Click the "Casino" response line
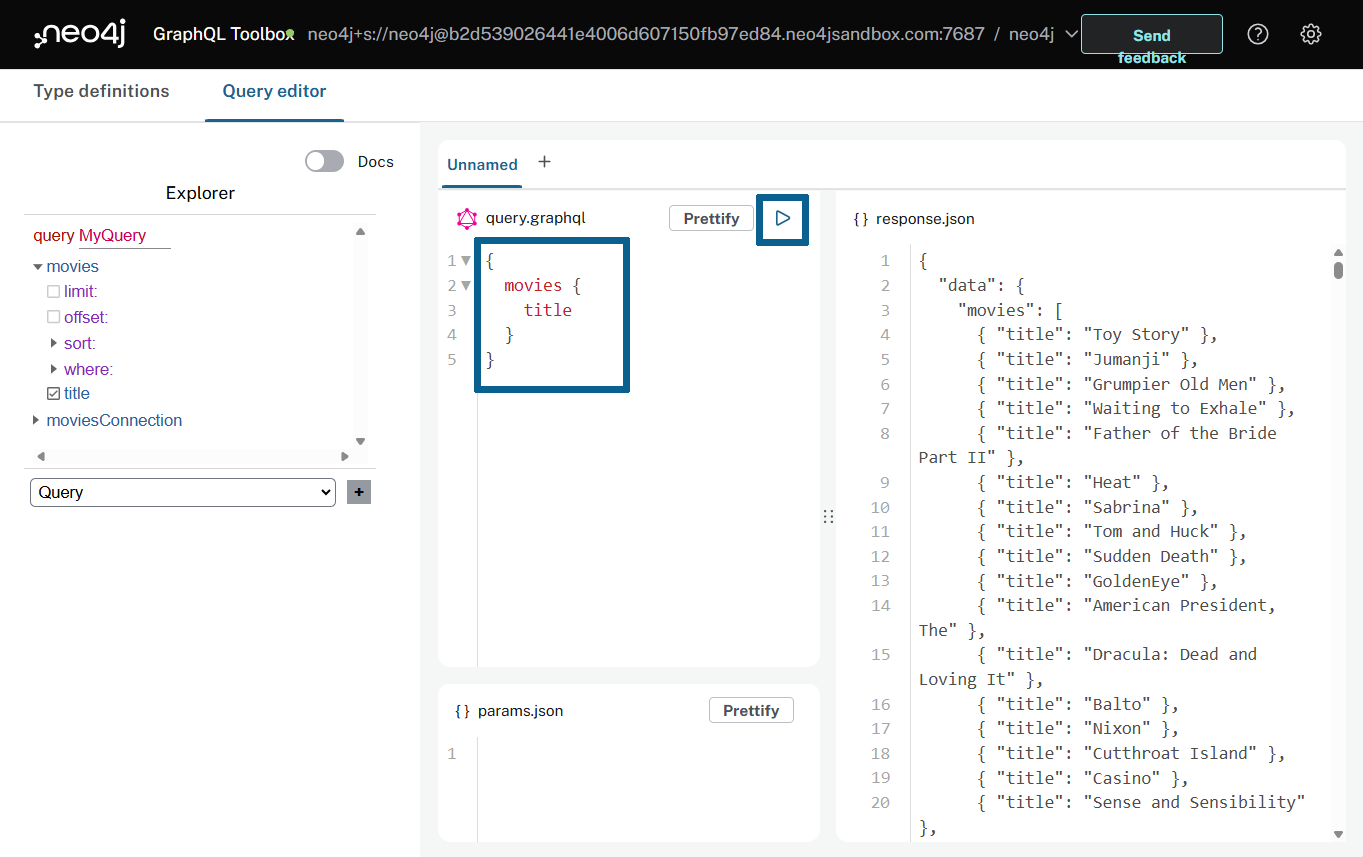Image resolution: width=1363 pixels, height=857 pixels. [x=1083, y=778]
